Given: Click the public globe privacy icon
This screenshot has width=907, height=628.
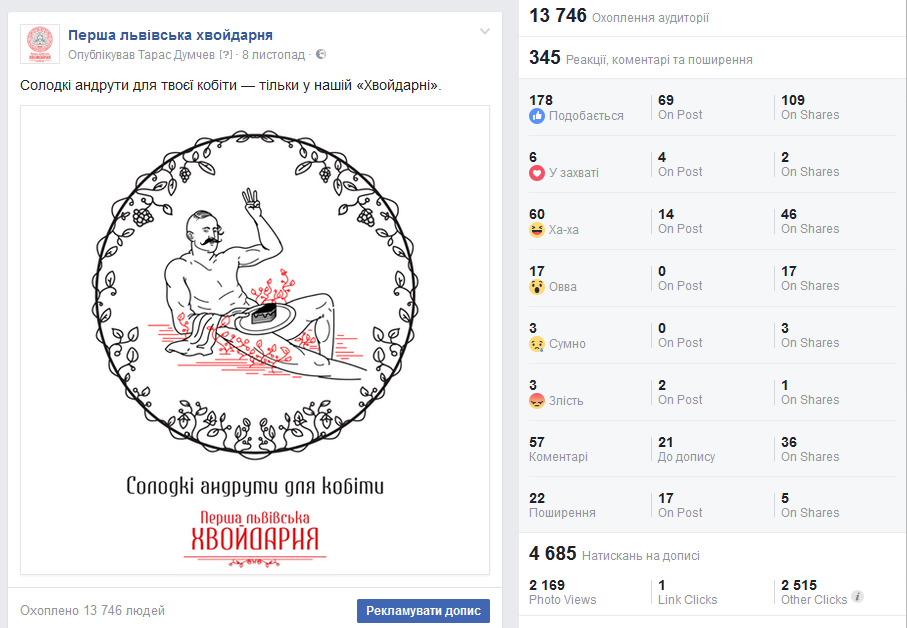Looking at the screenshot, I should coord(321,54).
